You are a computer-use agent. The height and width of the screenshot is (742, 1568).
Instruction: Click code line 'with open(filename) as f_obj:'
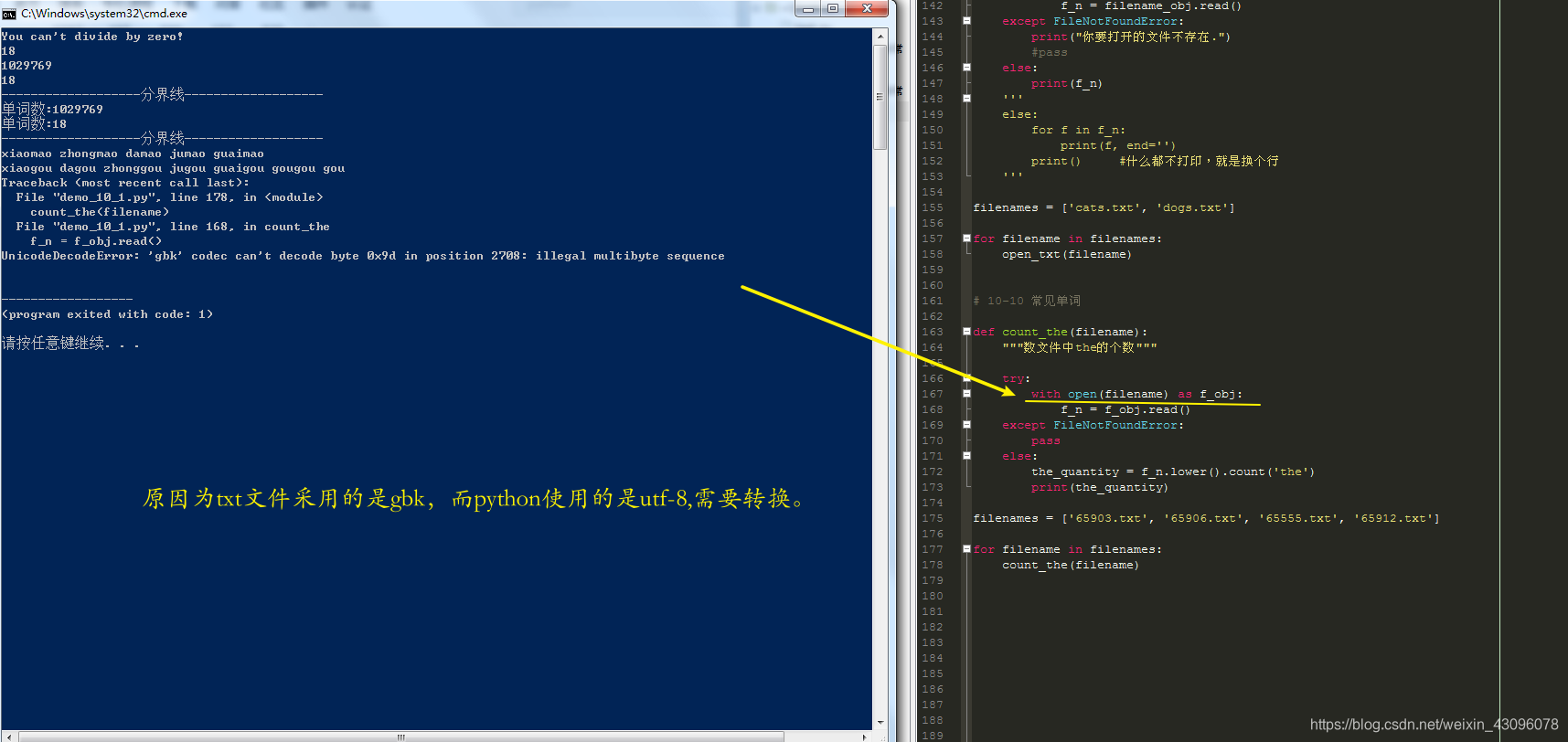click(x=1137, y=394)
